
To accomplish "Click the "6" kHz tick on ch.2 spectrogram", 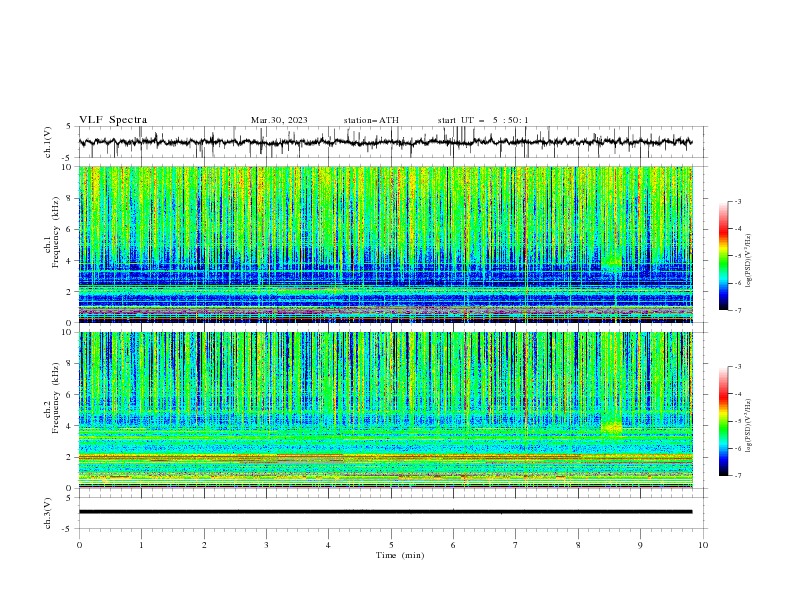I will point(70,395).
